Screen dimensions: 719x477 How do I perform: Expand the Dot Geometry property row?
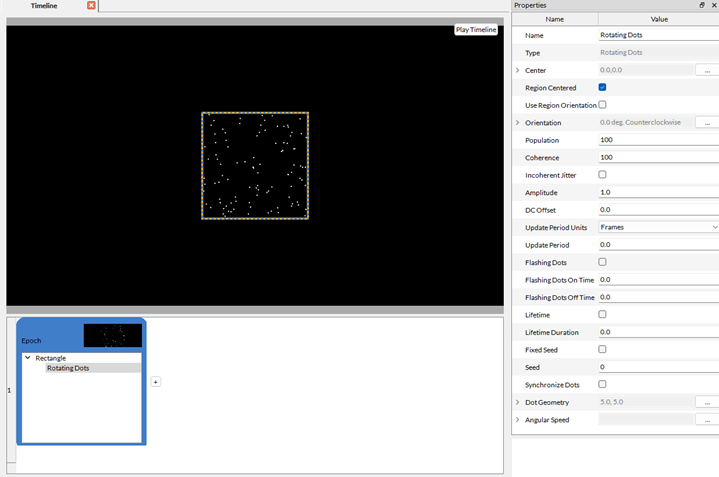517,402
